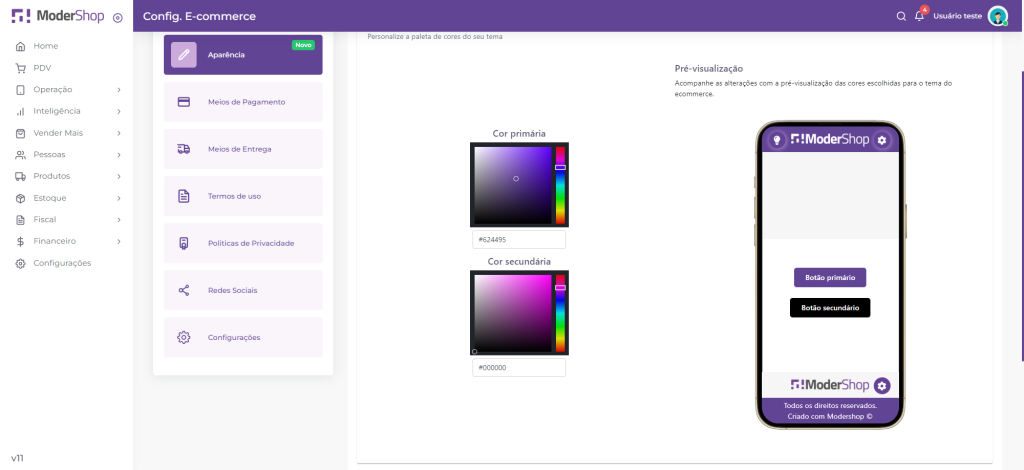
Task: Open search with the magnifier icon
Action: pyautogui.click(x=901, y=16)
